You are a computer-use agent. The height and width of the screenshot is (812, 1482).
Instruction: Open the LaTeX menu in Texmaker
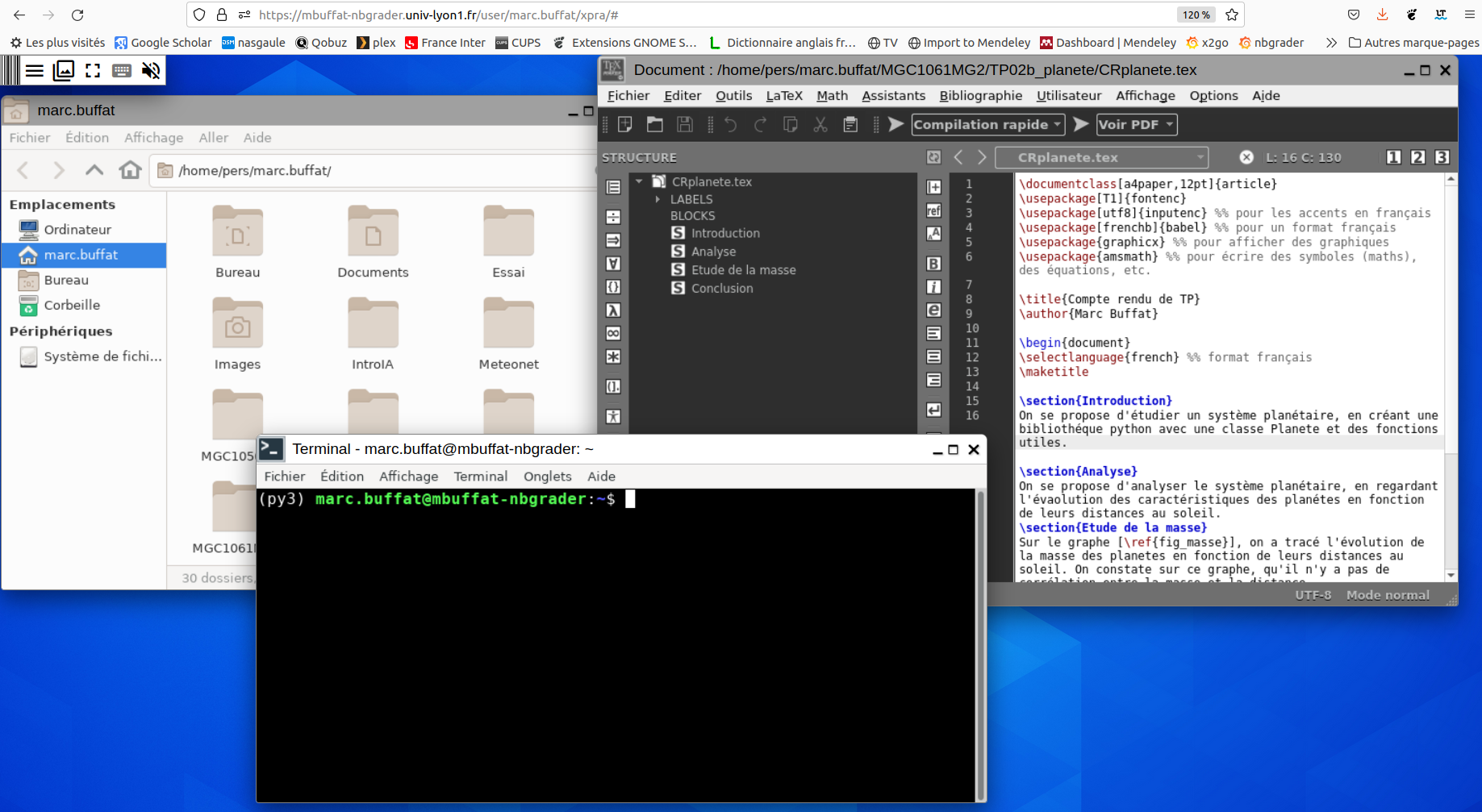(x=783, y=96)
